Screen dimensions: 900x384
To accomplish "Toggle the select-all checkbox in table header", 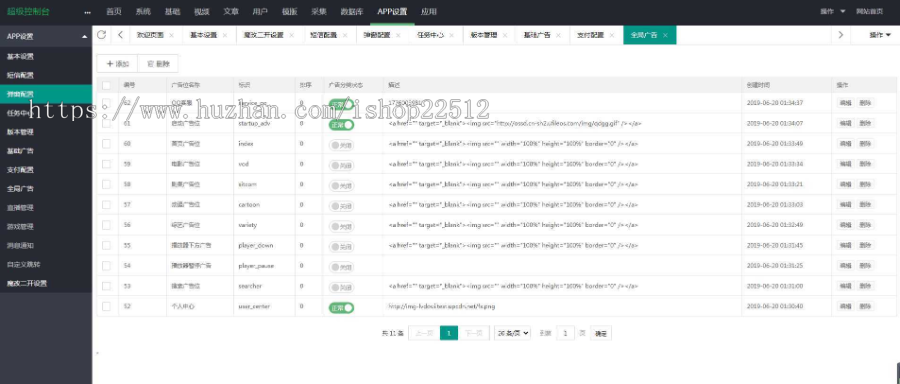I will tap(107, 85).
